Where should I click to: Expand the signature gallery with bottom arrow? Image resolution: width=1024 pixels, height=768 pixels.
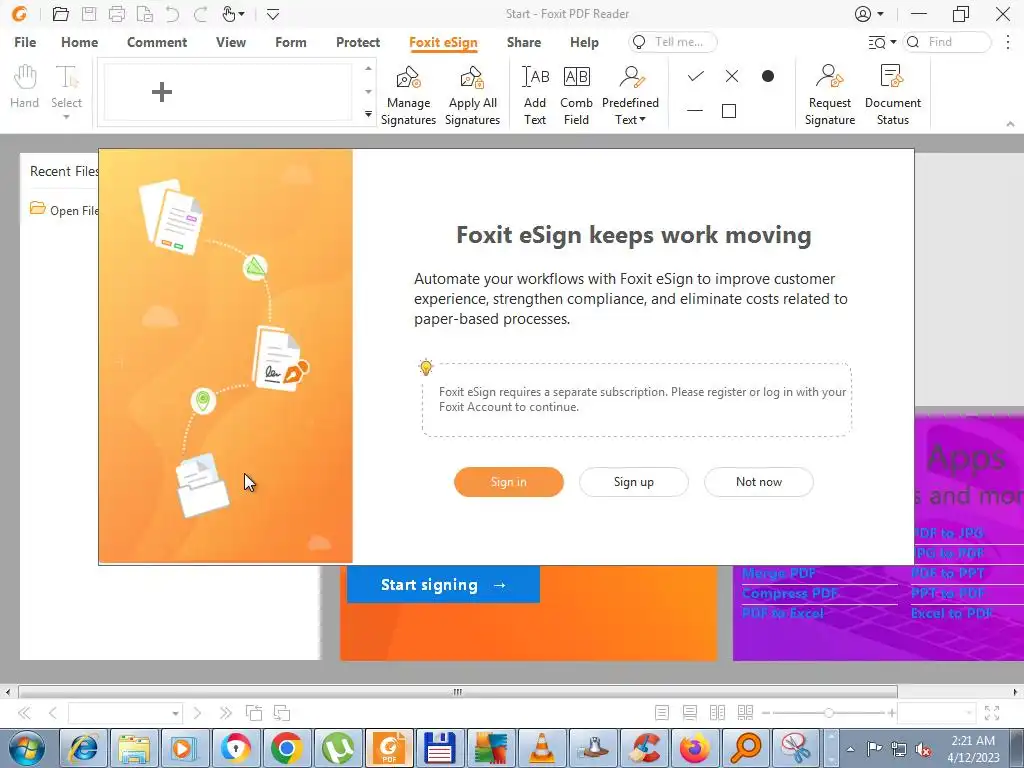pos(368,114)
